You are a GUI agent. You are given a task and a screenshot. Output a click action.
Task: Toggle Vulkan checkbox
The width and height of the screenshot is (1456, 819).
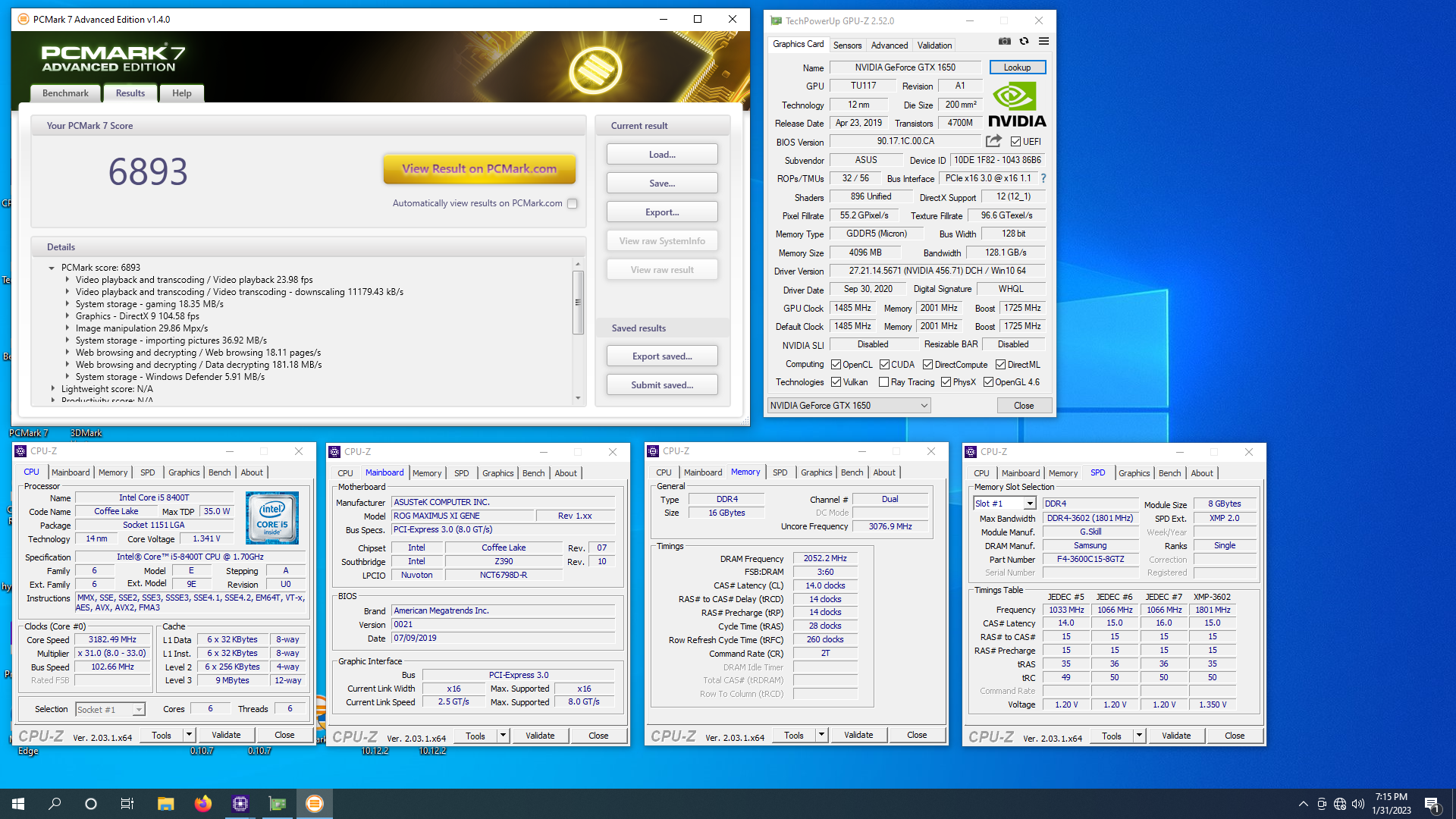point(836,382)
